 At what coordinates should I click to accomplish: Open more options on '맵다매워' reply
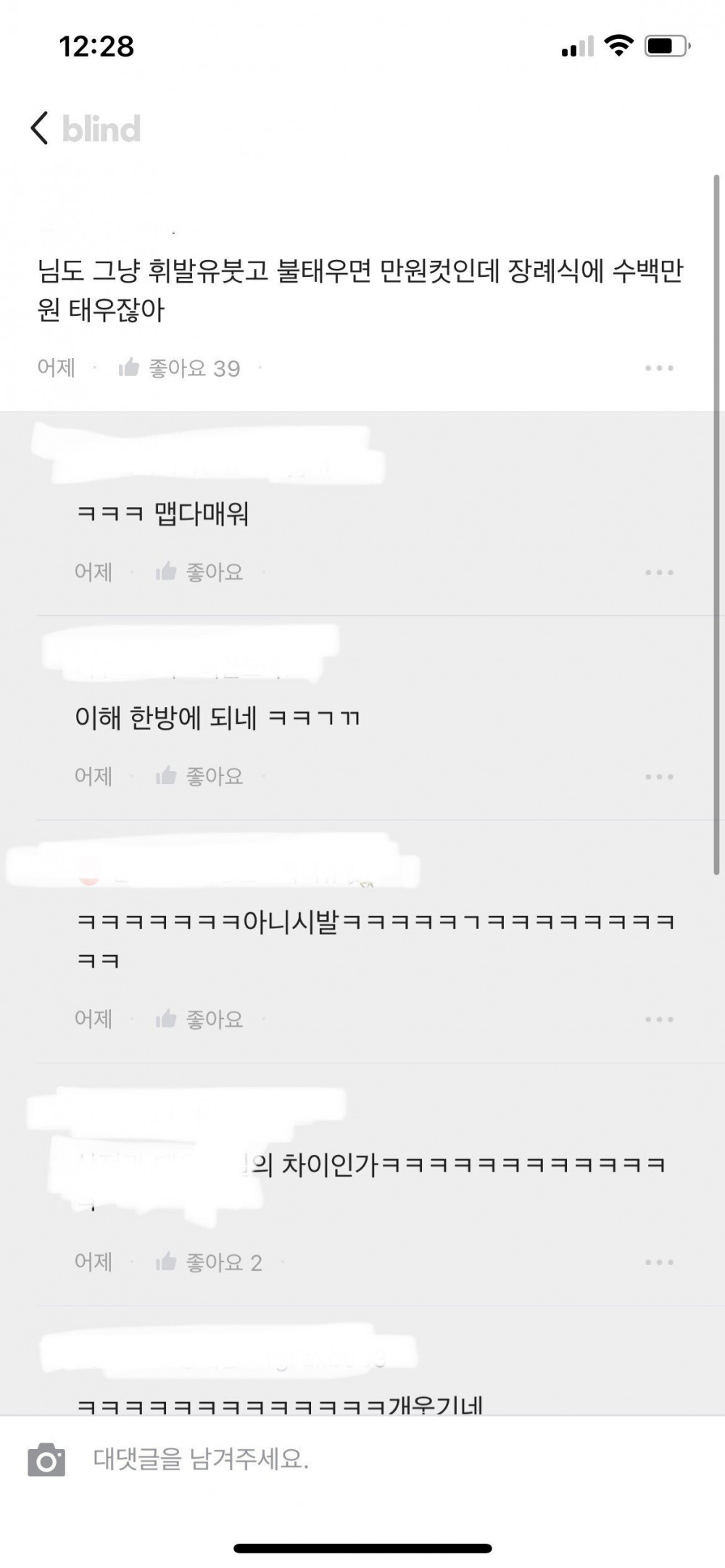pos(659,572)
